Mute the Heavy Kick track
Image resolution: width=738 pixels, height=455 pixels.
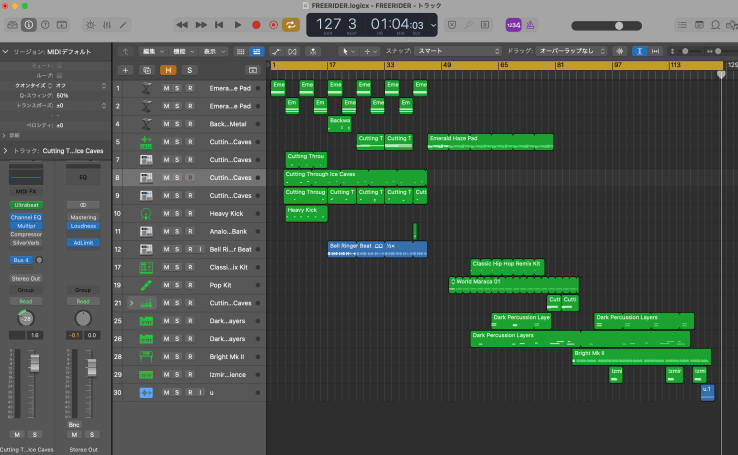[x=167, y=213]
